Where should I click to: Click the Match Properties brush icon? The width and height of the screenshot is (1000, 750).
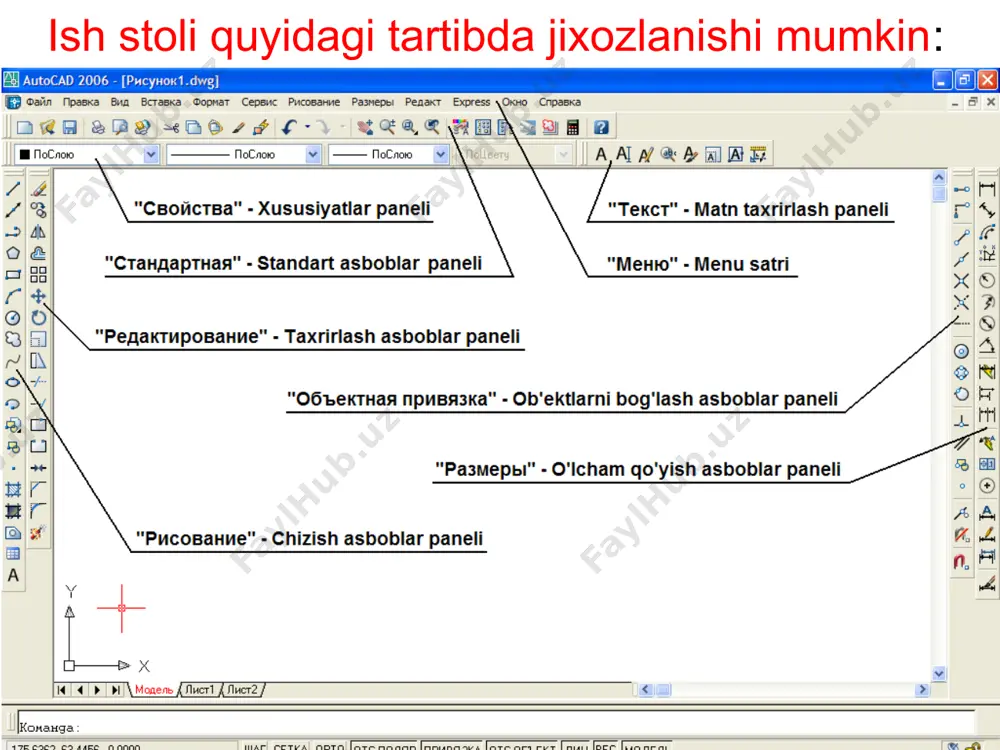click(238, 128)
